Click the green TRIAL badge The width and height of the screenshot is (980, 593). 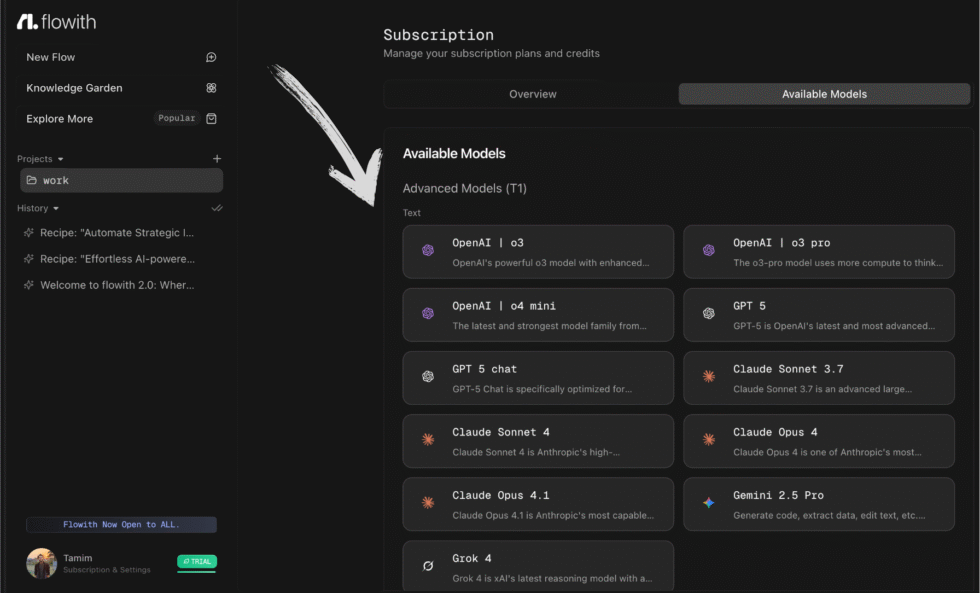tap(196, 562)
